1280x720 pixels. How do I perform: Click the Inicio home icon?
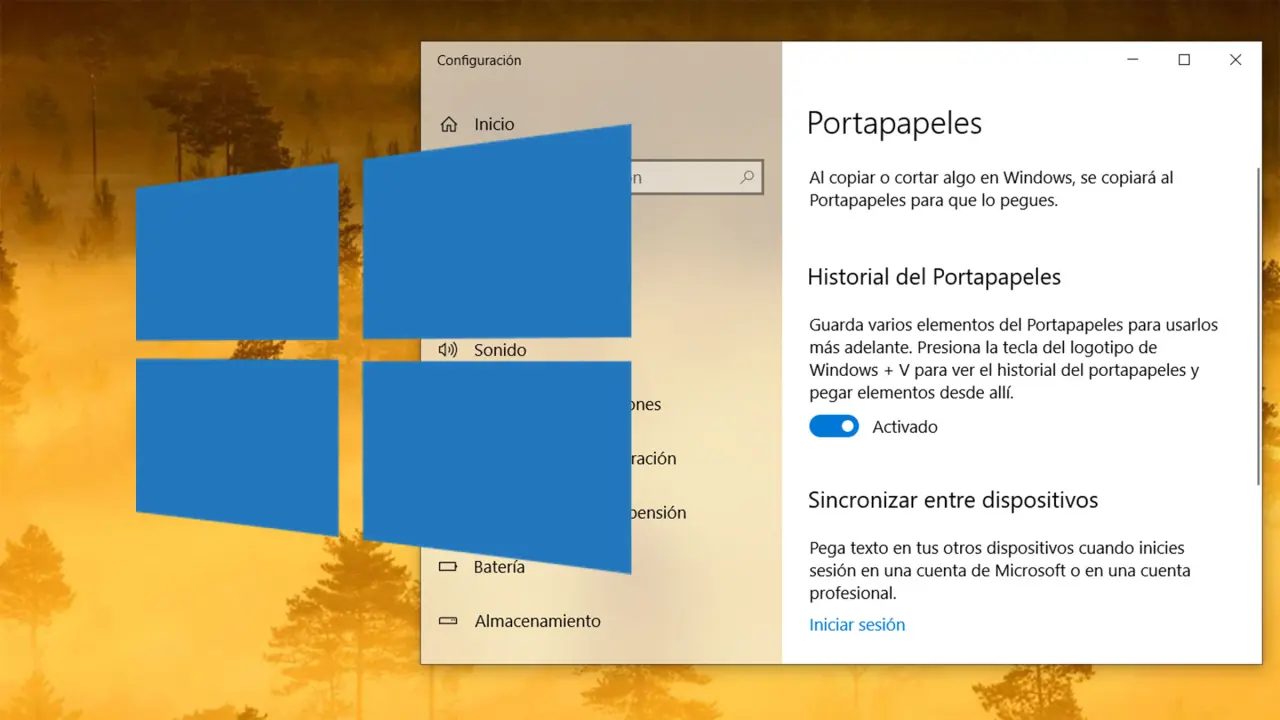click(449, 125)
